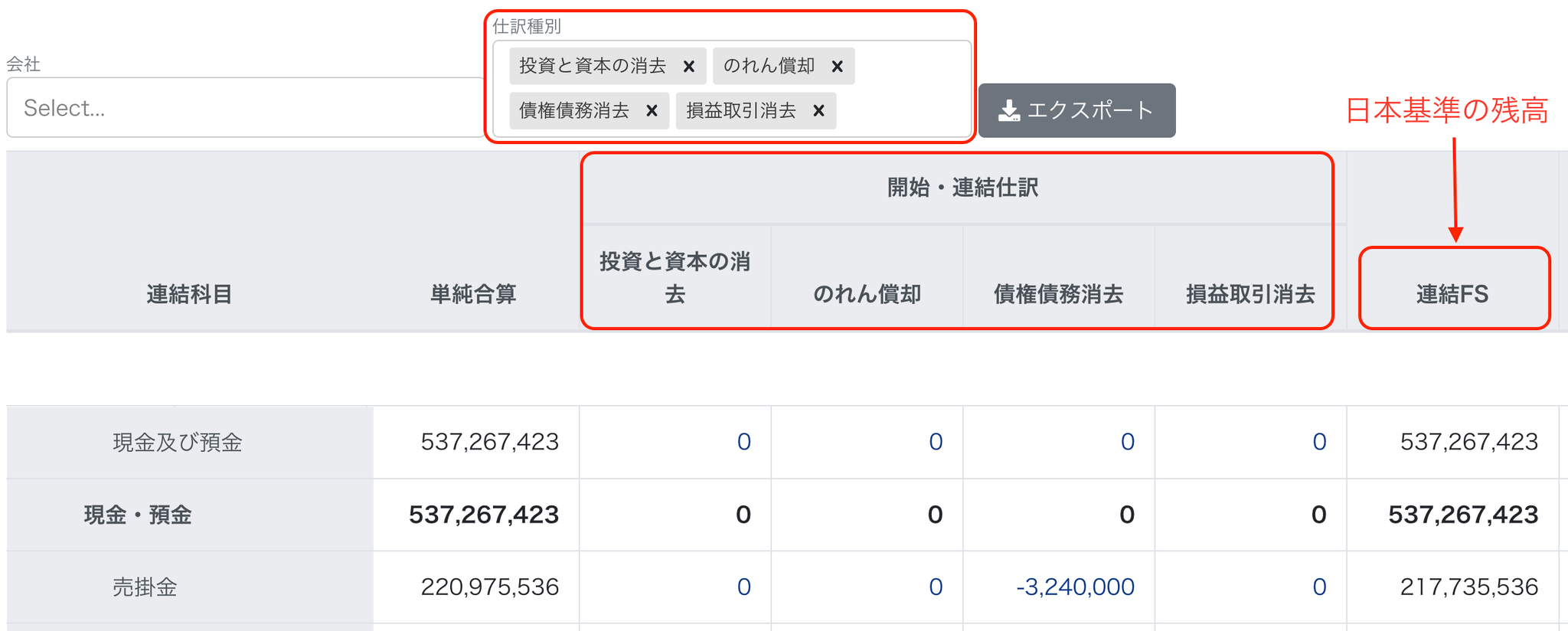The image size is (1568, 631).
Task: Select the 連結FS column header
Action: pos(1452,294)
